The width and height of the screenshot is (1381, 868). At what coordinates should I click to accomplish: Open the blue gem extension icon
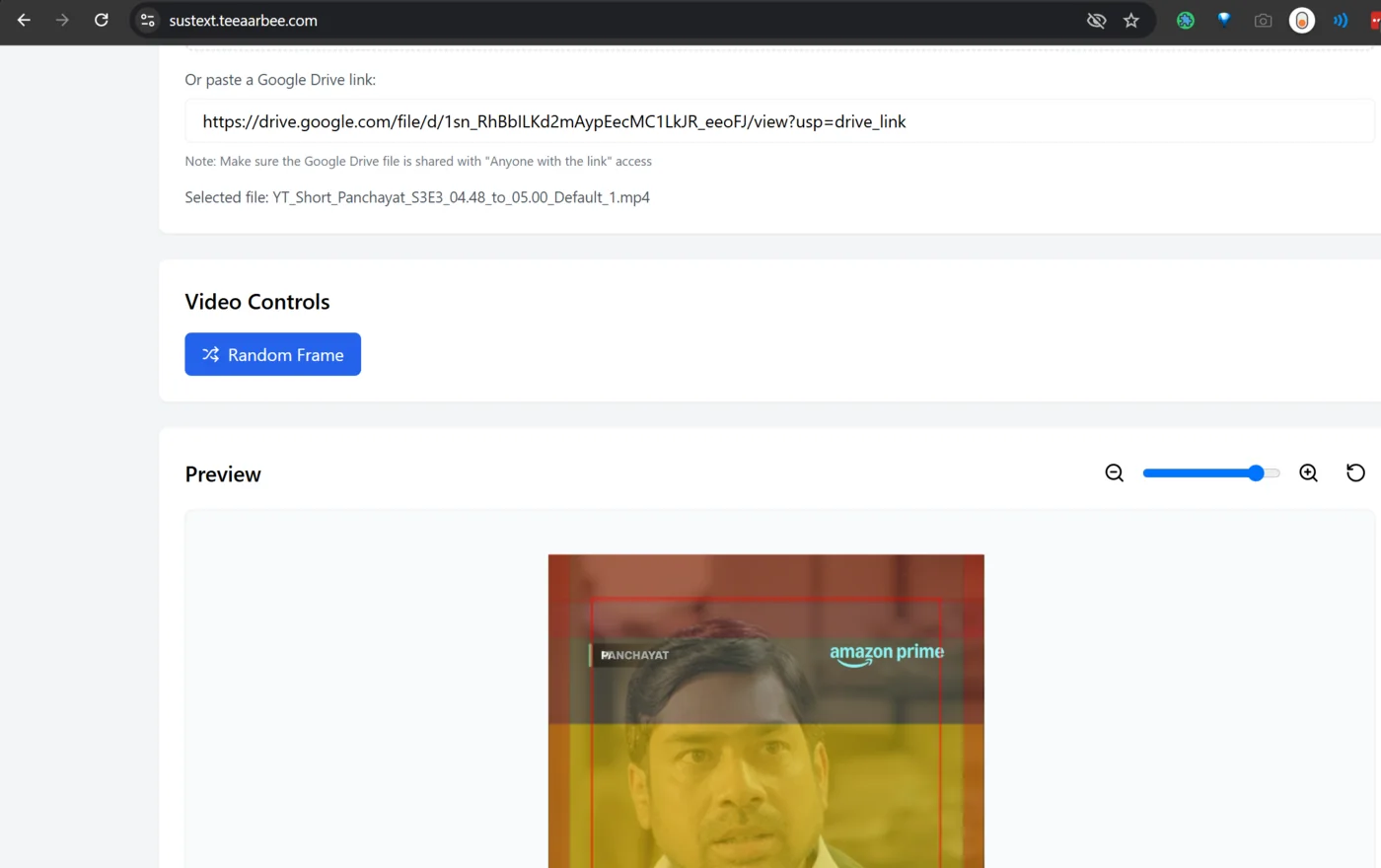point(1224,20)
